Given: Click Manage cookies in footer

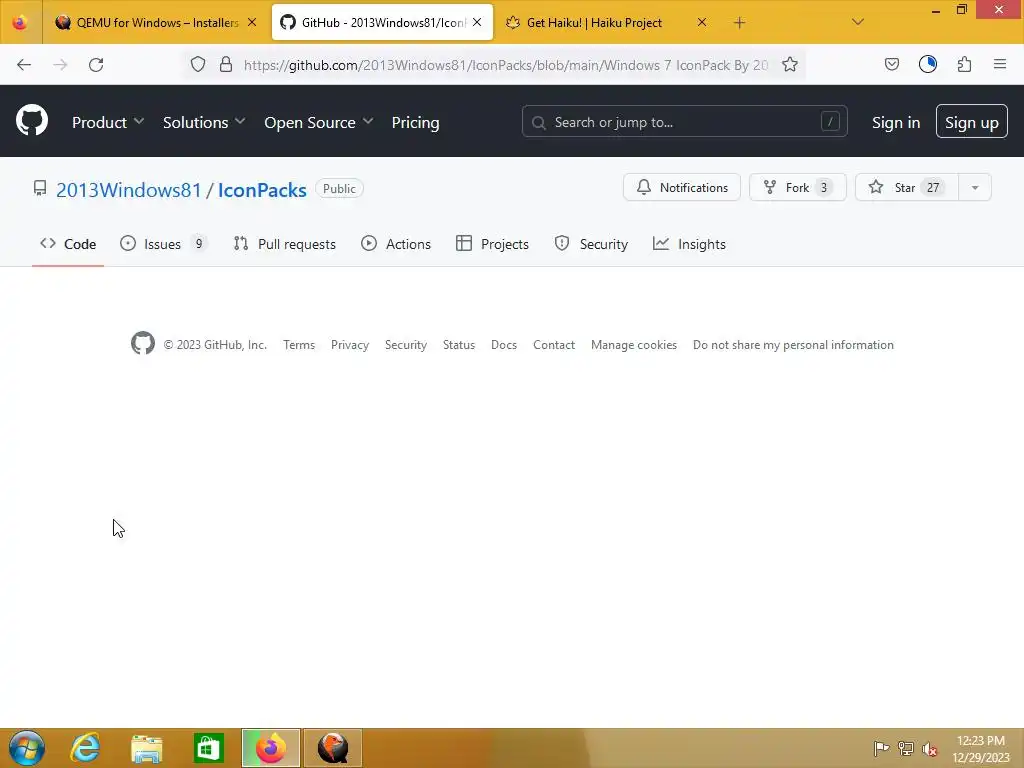Looking at the screenshot, I should point(633,345).
